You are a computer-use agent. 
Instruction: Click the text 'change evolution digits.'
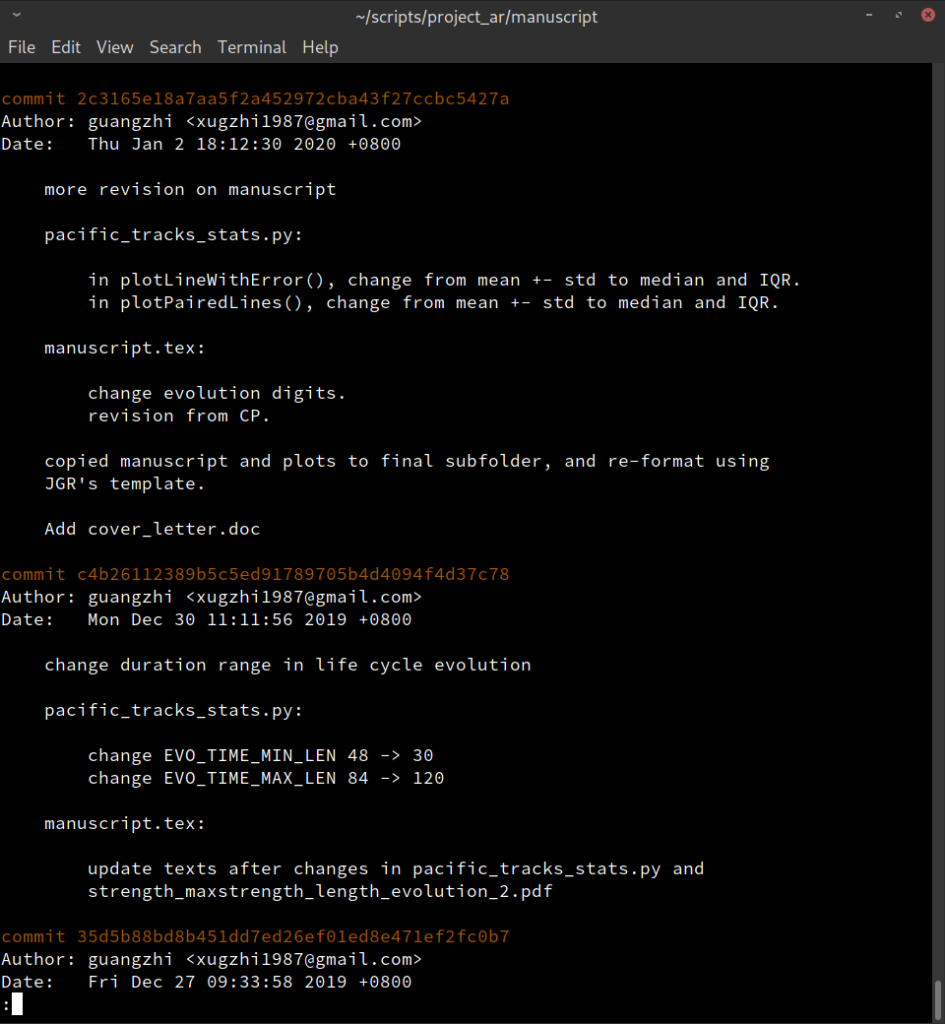pos(217,393)
